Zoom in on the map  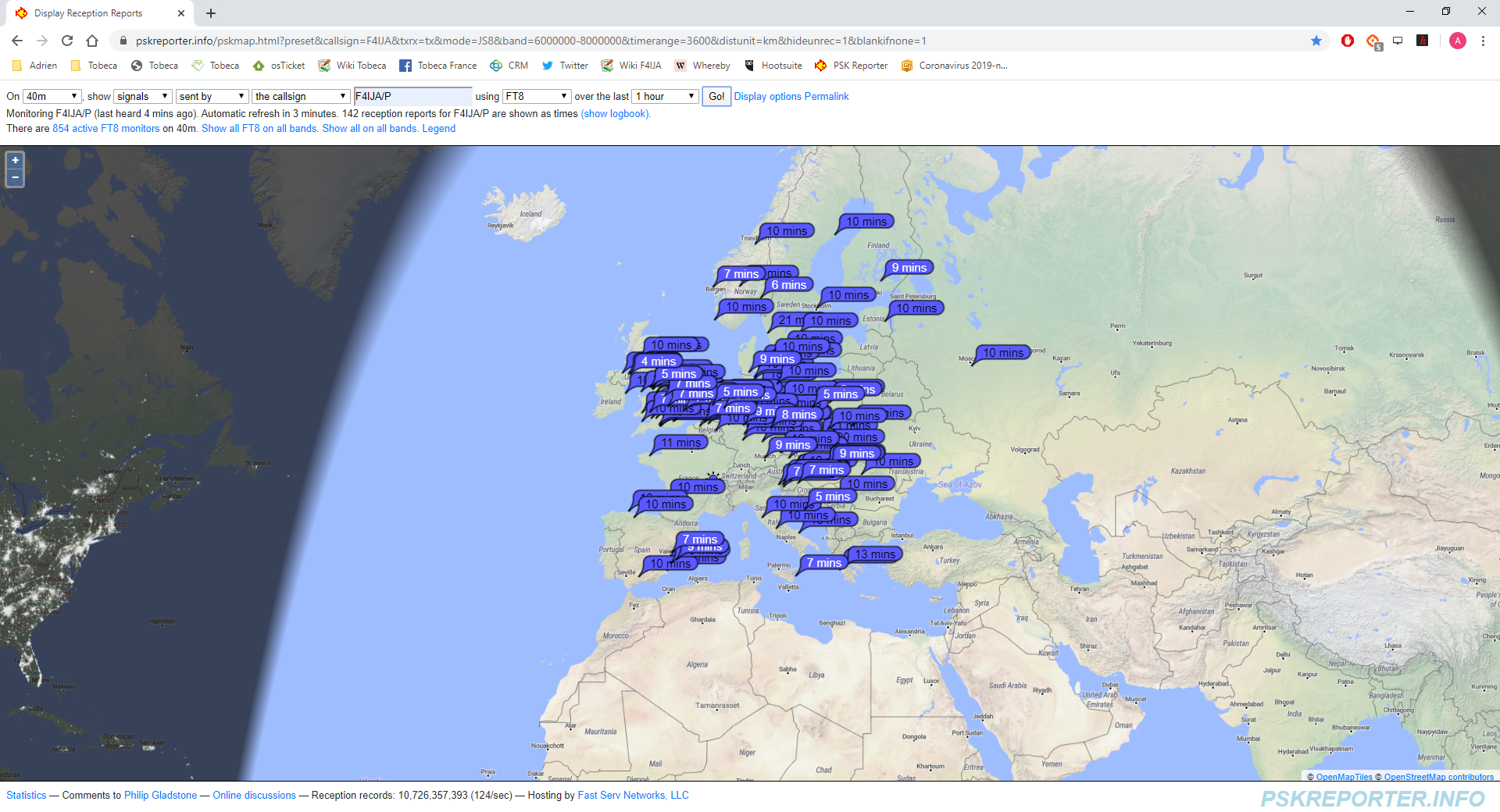(x=15, y=160)
